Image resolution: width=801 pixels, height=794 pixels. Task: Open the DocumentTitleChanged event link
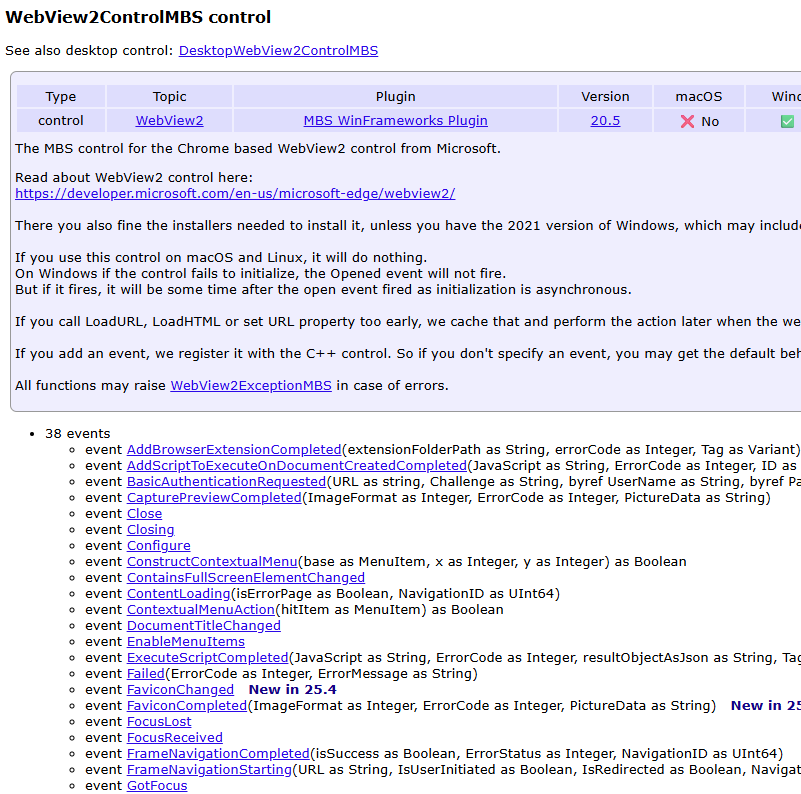click(x=203, y=626)
